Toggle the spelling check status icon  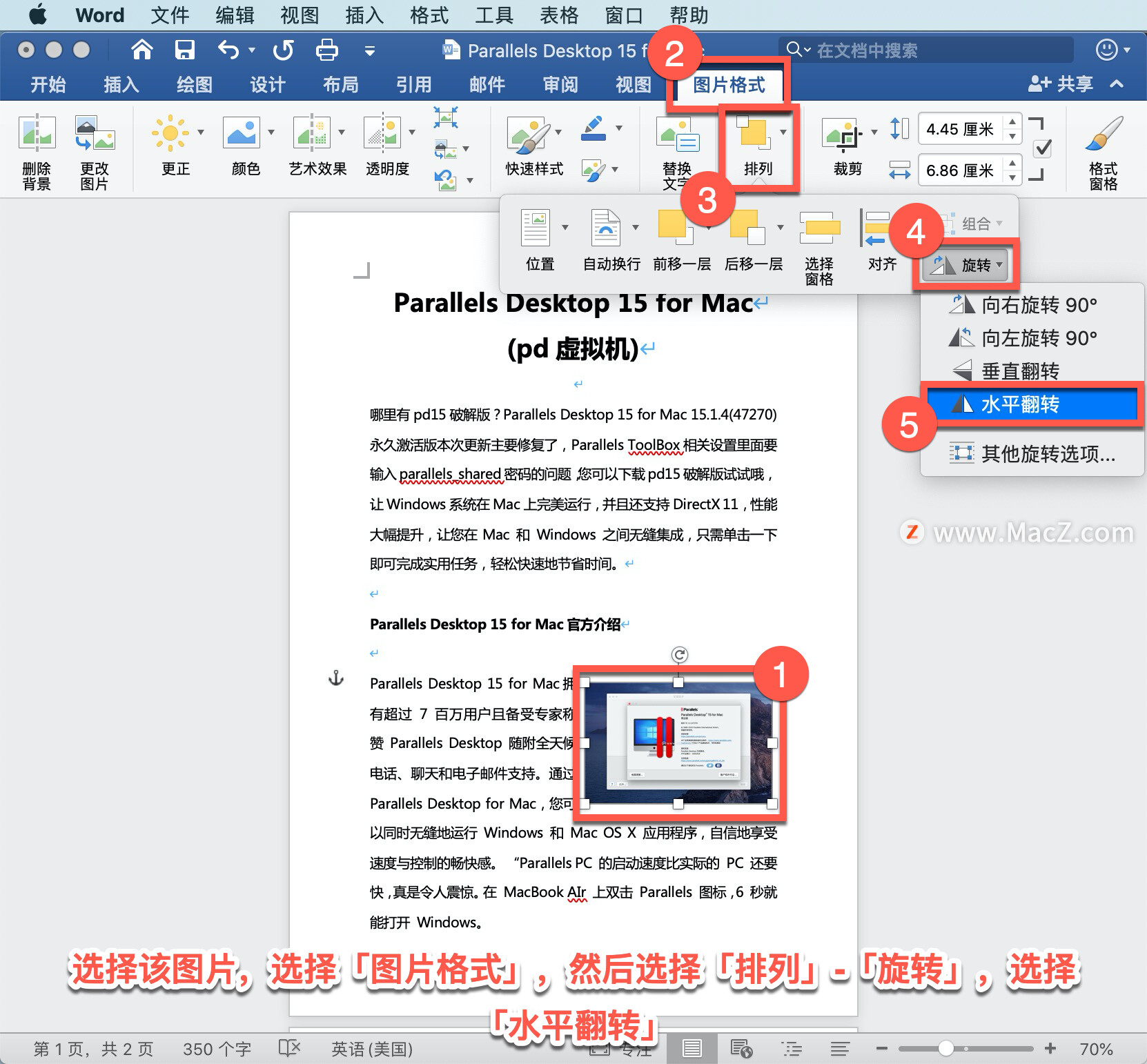tap(290, 1049)
